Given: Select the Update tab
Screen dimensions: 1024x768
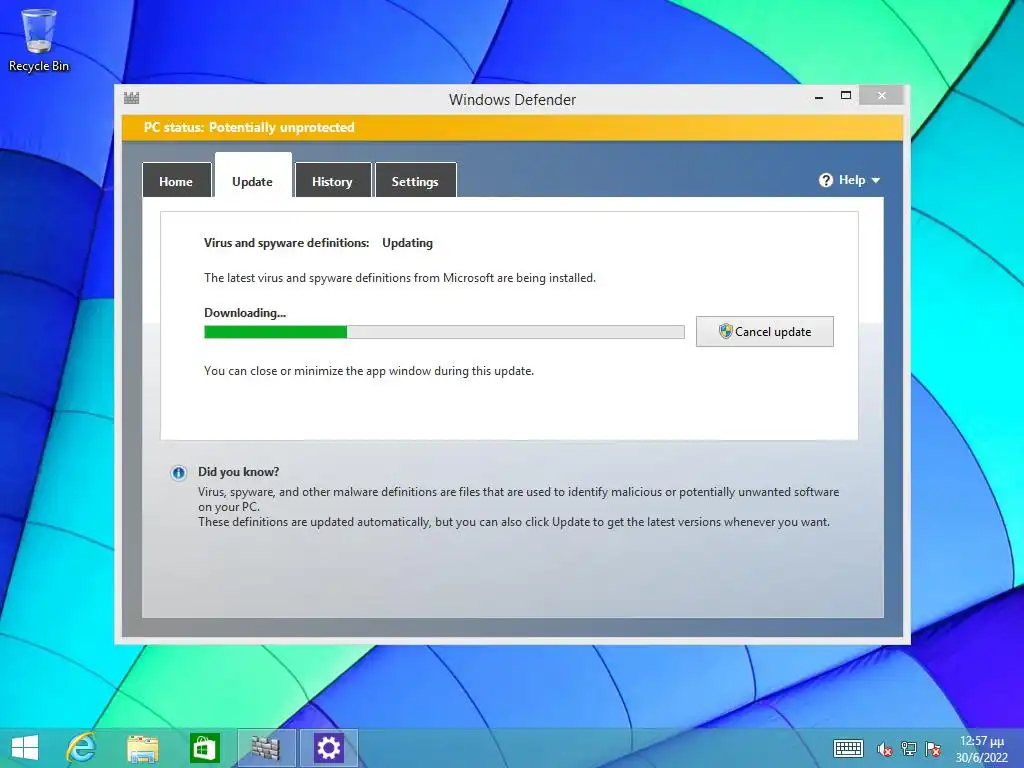Looking at the screenshot, I should tap(253, 175).
